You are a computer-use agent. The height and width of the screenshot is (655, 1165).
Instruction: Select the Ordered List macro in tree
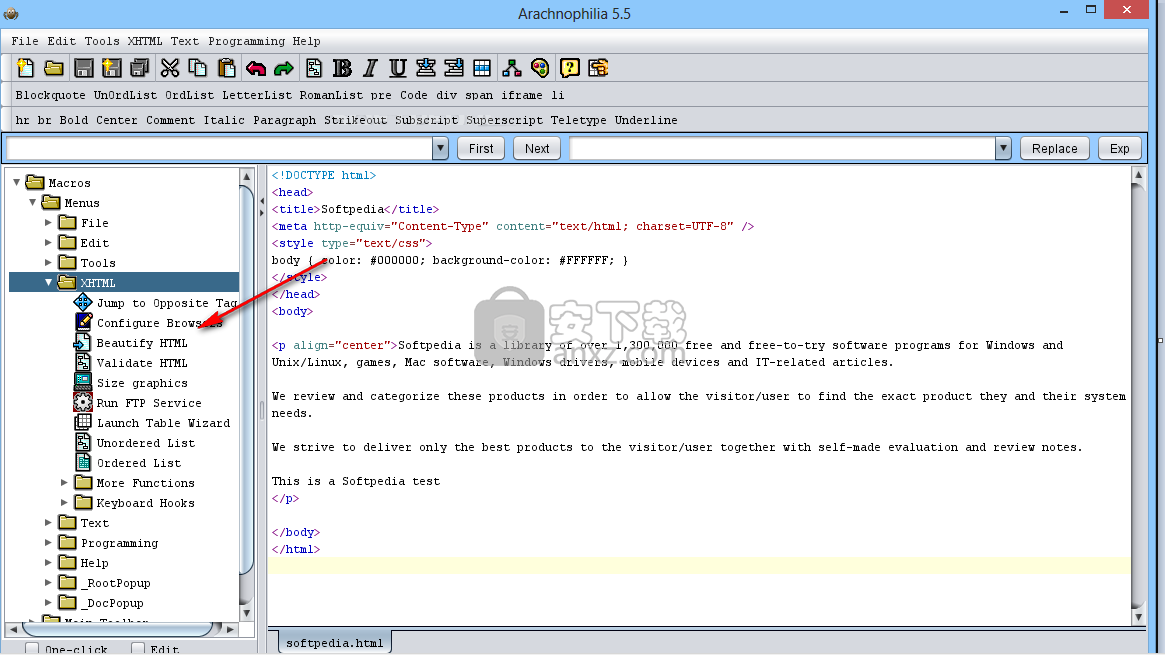coord(139,463)
